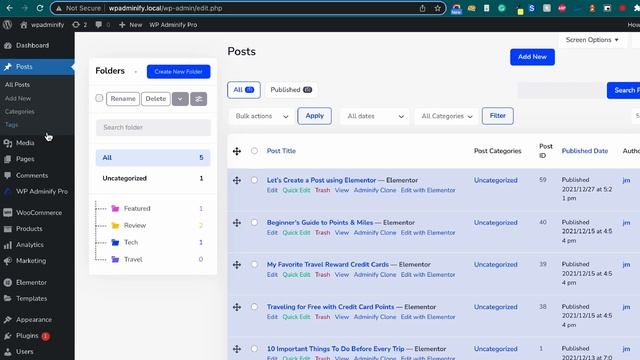The height and width of the screenshot is (360, 640).
Task: Click the folder sort settings icon button
Action: click(199, 99)
